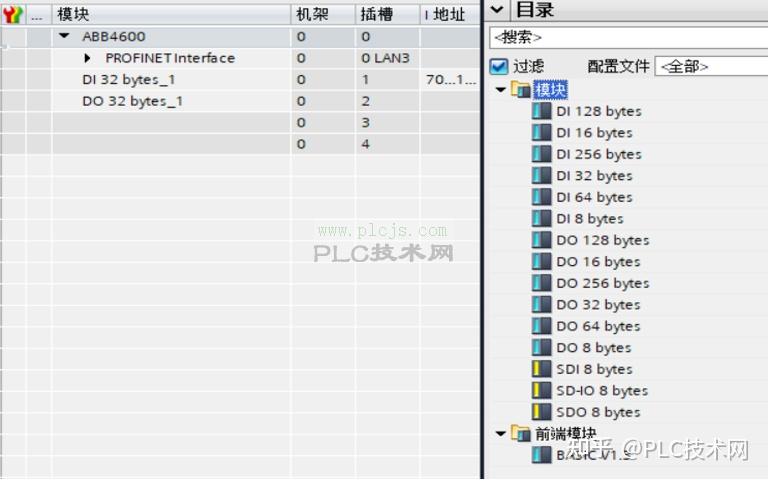The height and width of the screenshot is (481, 768).
Task: Click the 模块 folder icon in catalog
Action: coord(521,89)
